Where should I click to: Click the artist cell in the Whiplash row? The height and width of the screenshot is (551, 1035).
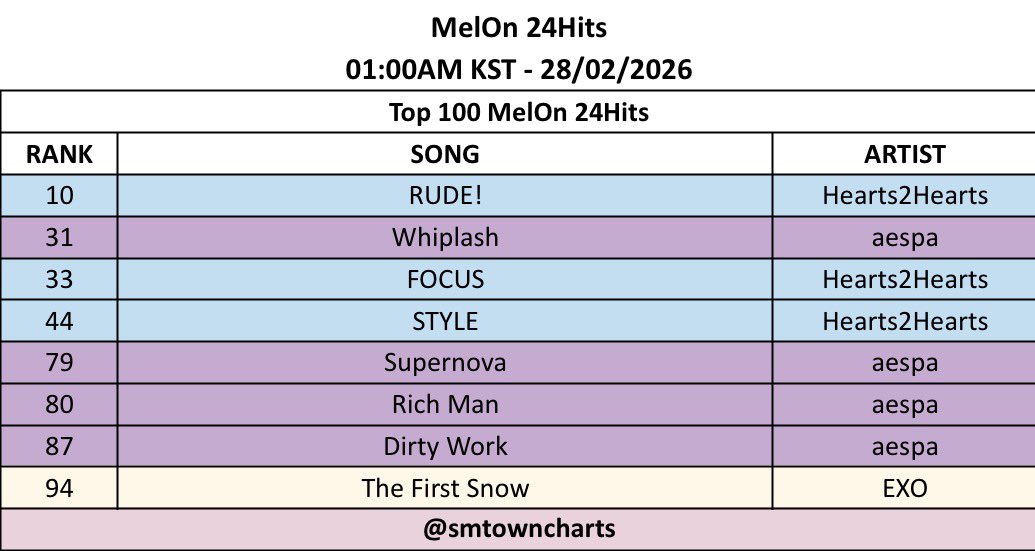904,238
